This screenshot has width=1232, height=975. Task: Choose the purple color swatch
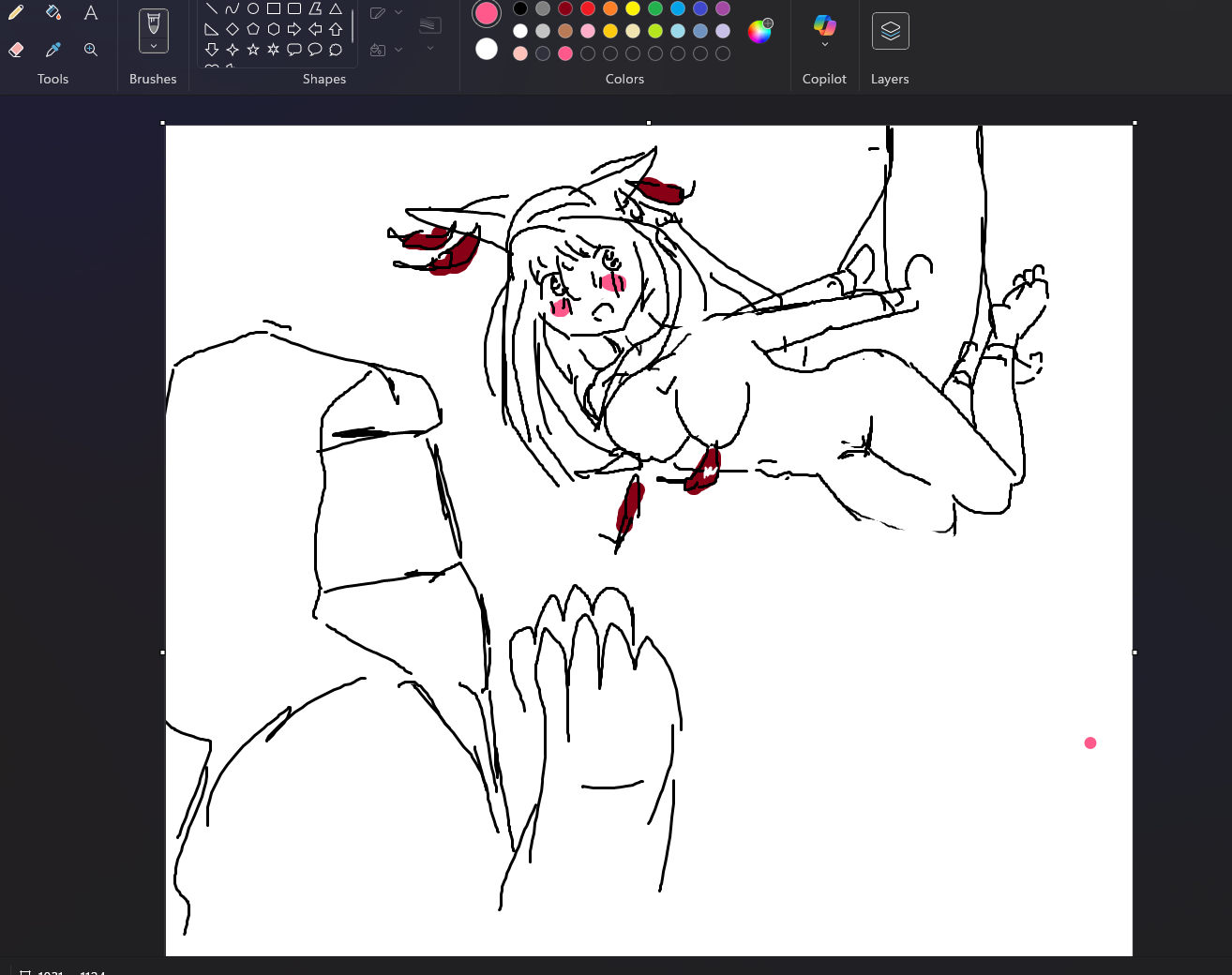(x=723, y=8)
